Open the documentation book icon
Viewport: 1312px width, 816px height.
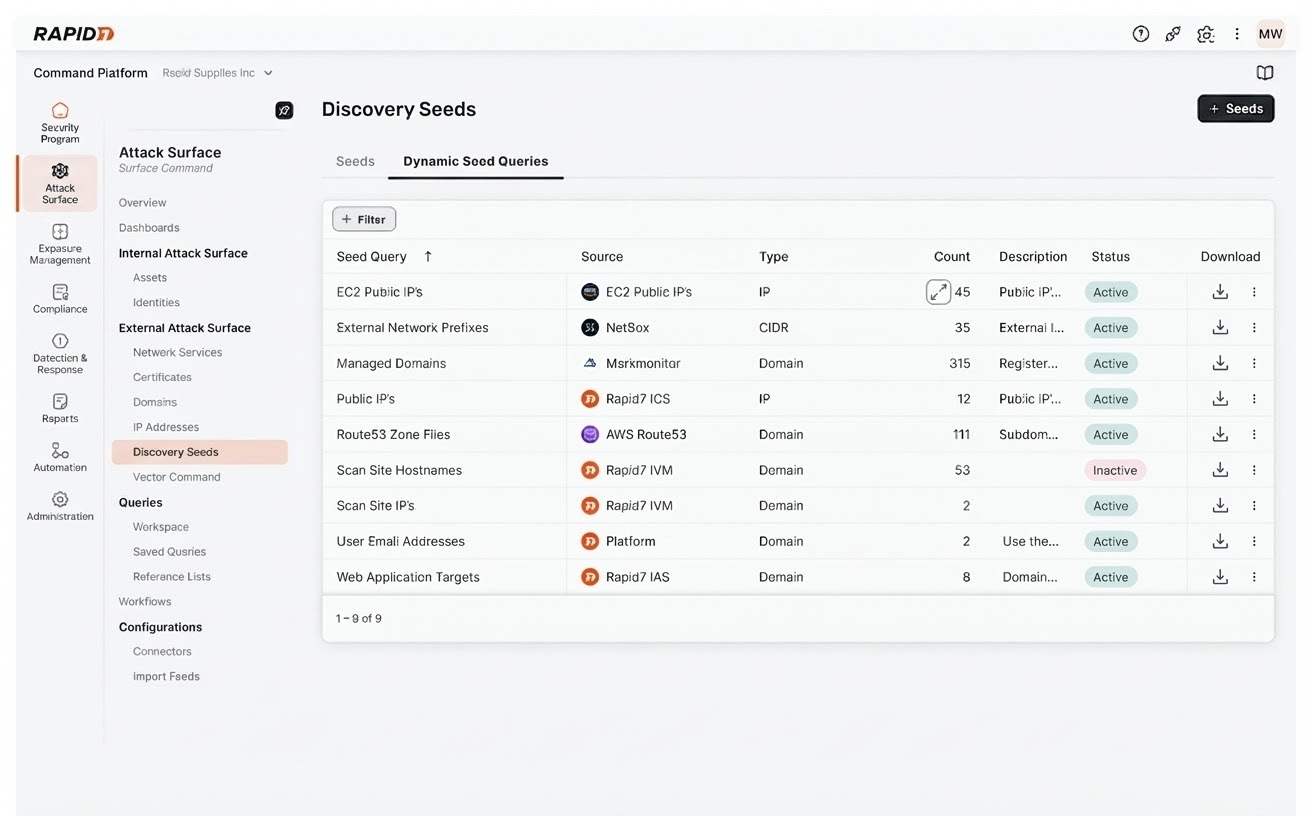point(1265,73)
